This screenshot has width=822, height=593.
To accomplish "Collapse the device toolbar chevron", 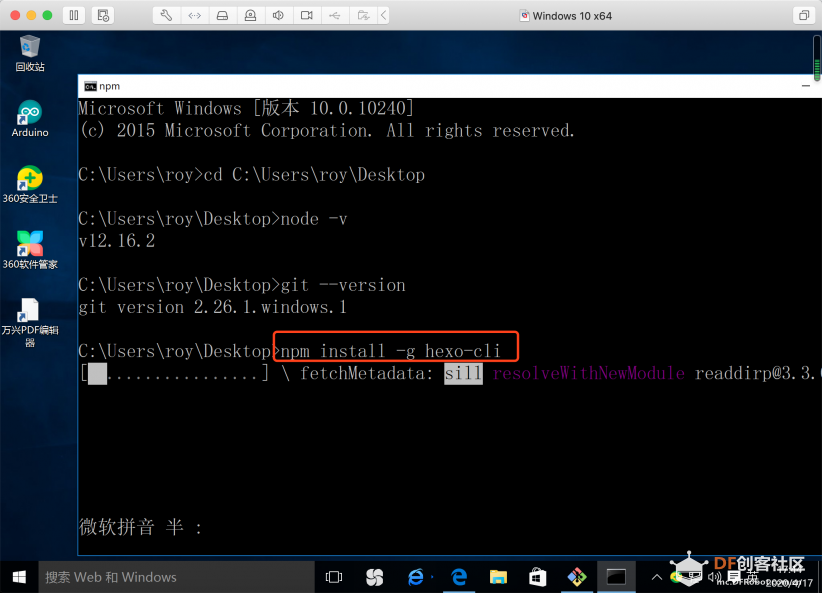I will tap(384, 15).
